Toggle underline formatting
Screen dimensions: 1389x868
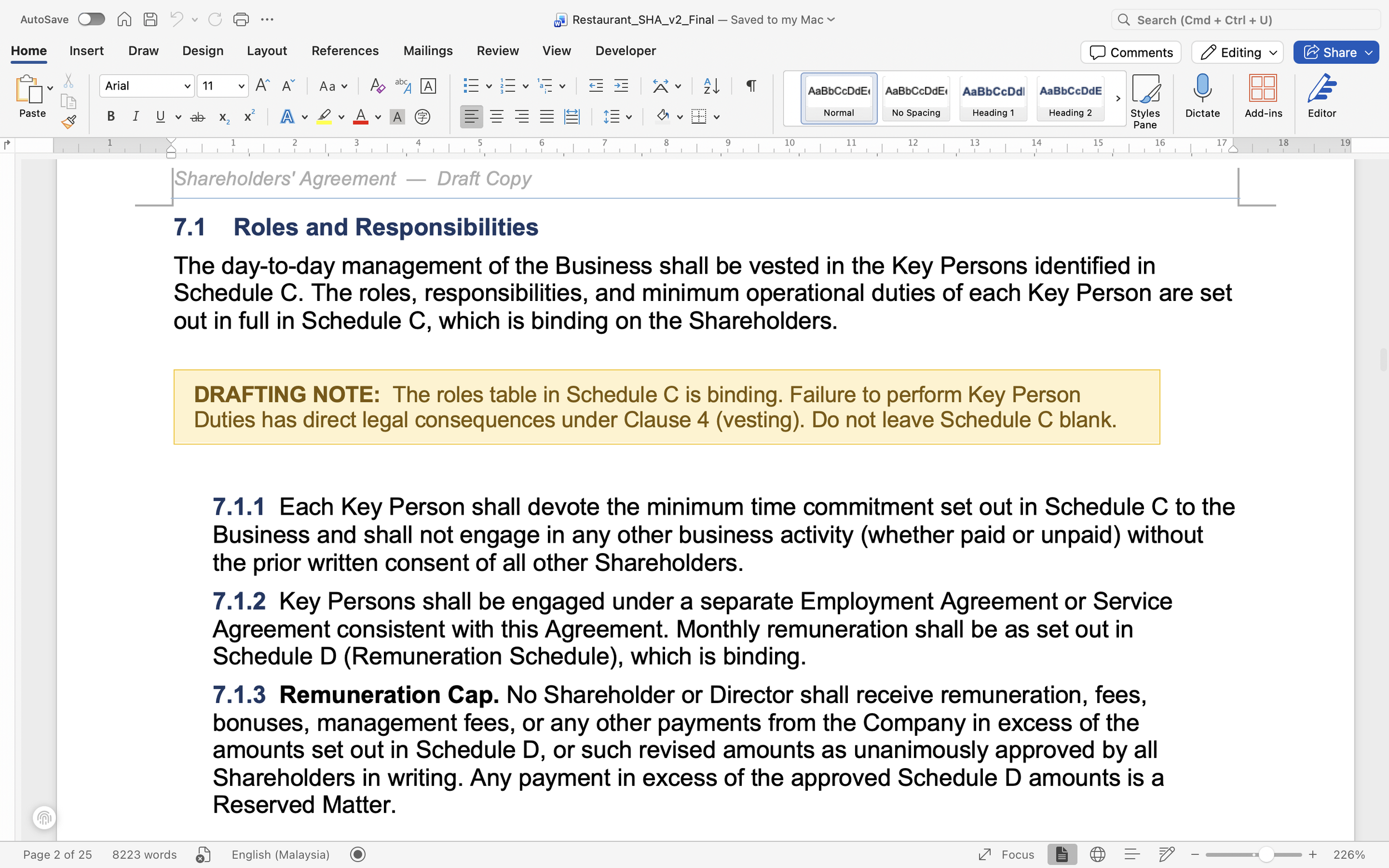tap(160, 117)
